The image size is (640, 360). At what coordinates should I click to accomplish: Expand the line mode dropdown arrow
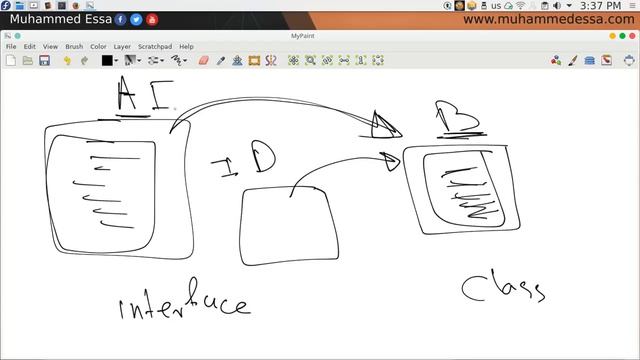click(186, 61)
